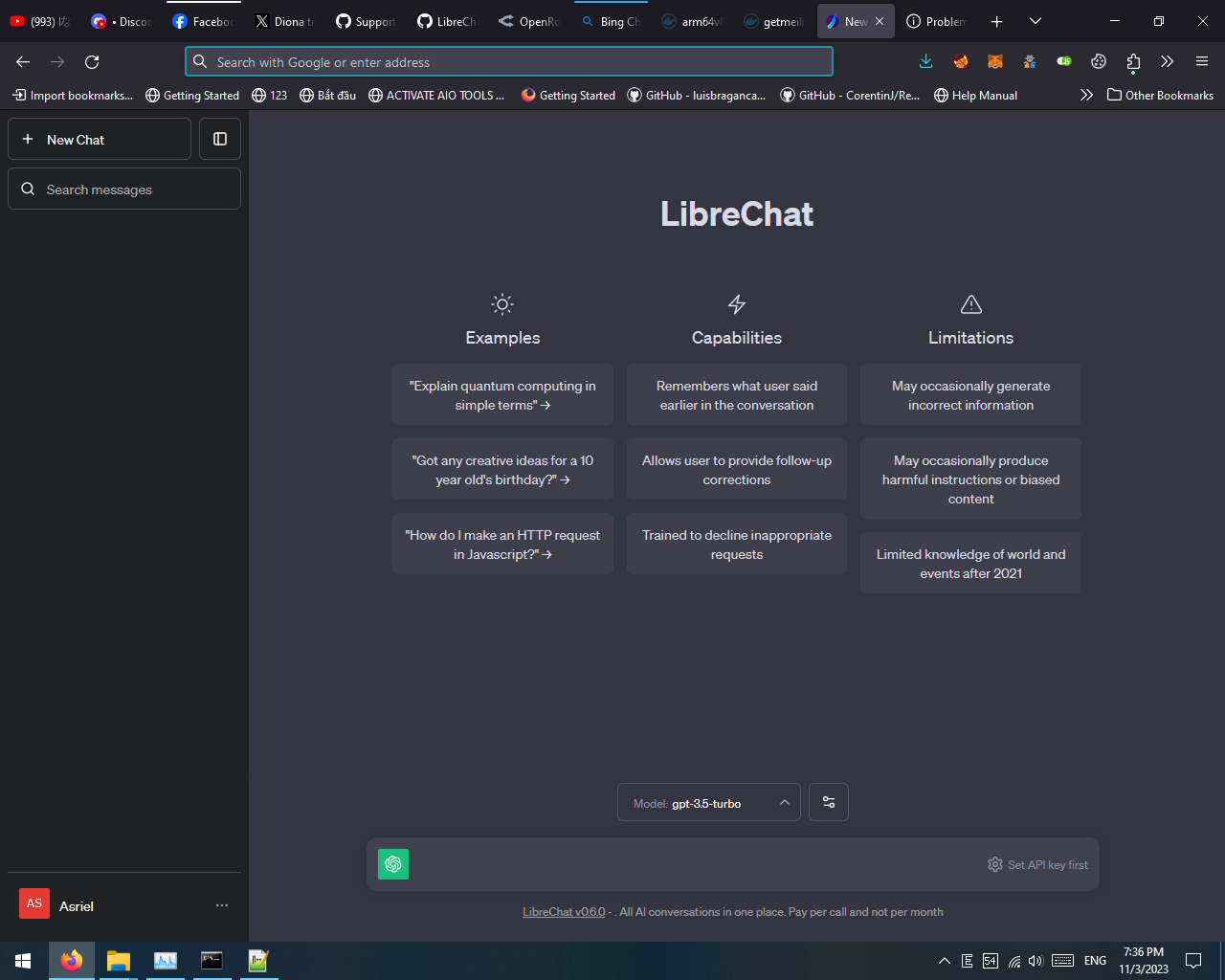Open the LibreChat v0.6.0 link
The image size is (1225, 980).
pyautogui.click(x=563, y=911)
